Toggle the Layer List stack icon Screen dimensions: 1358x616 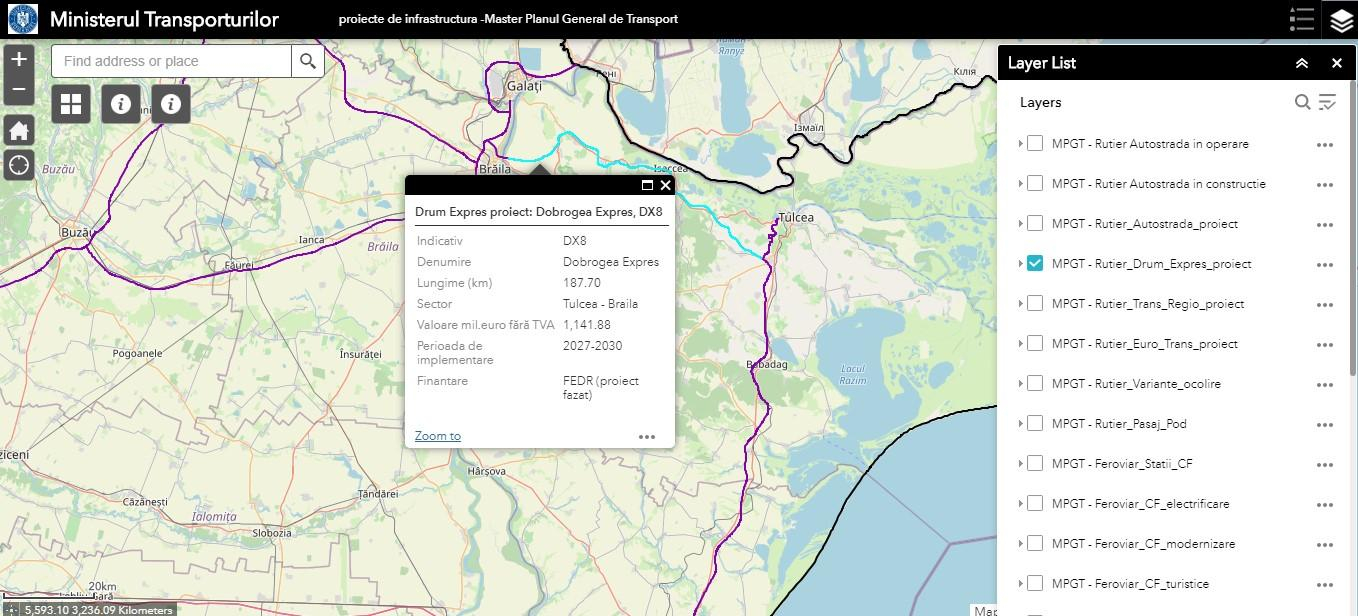coord(1340,20)
